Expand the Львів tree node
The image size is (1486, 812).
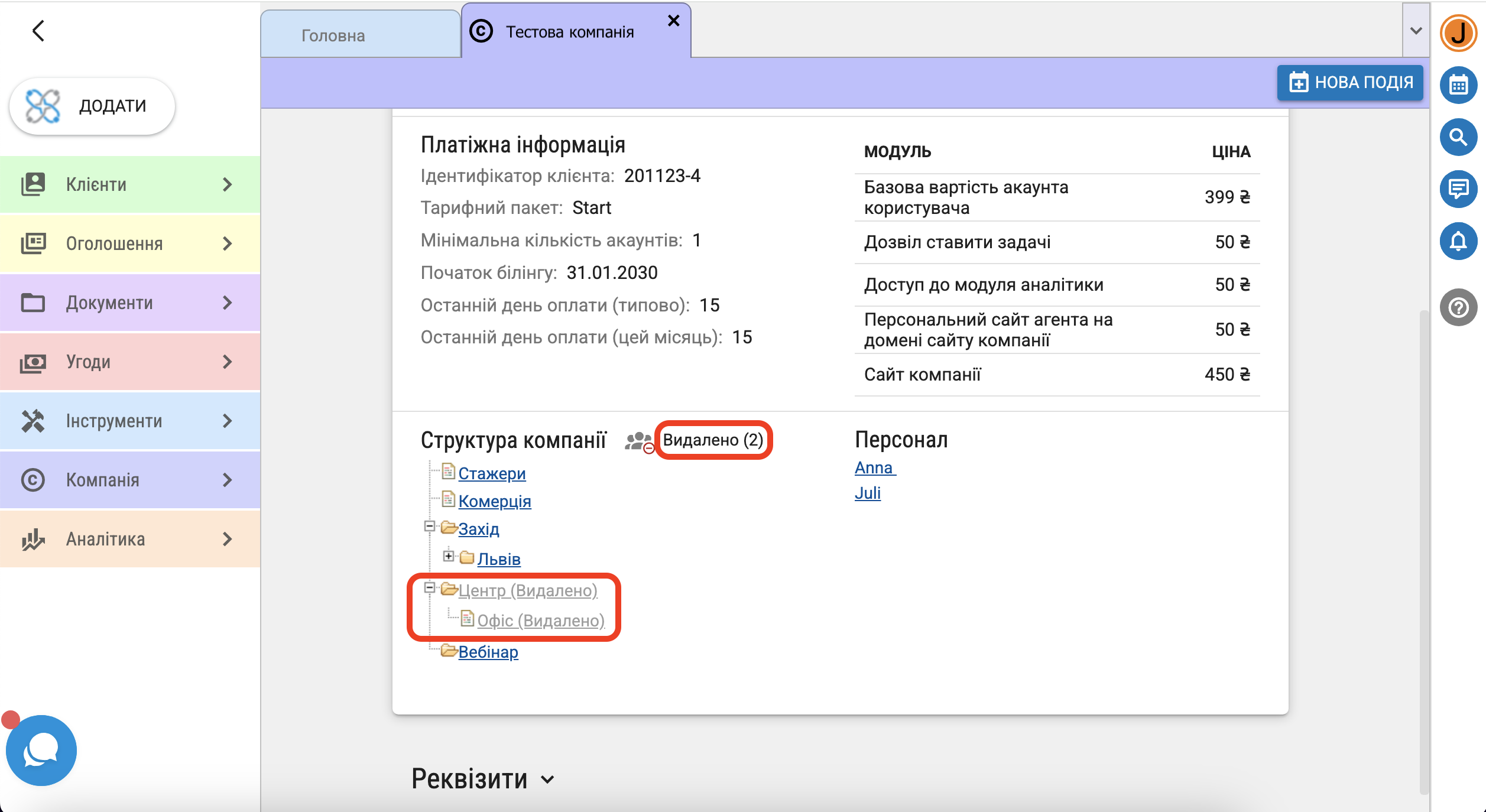pos(449,556)
